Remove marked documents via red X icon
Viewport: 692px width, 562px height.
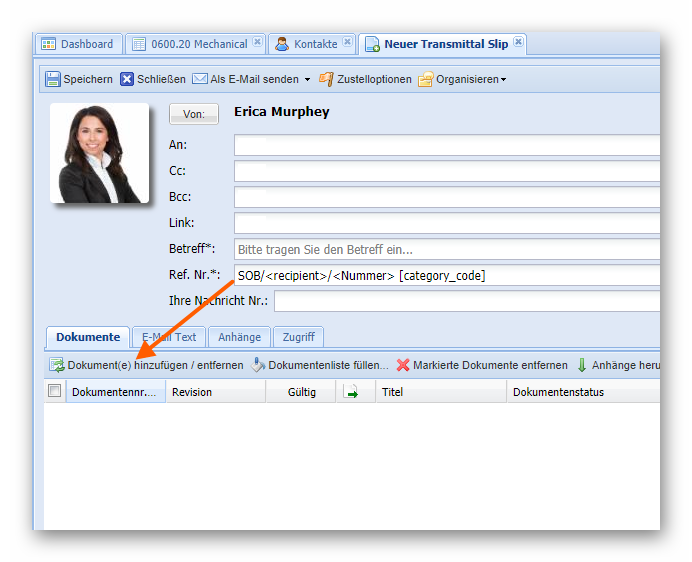tap(403, 366)
